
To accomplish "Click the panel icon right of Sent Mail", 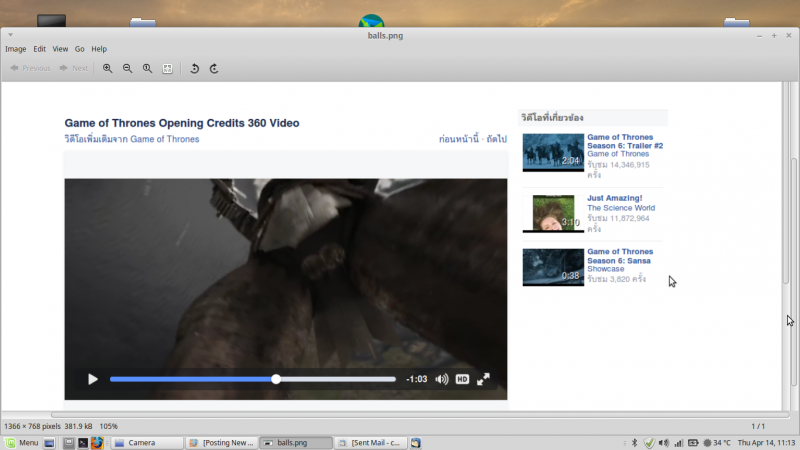I will pos(416,443).
